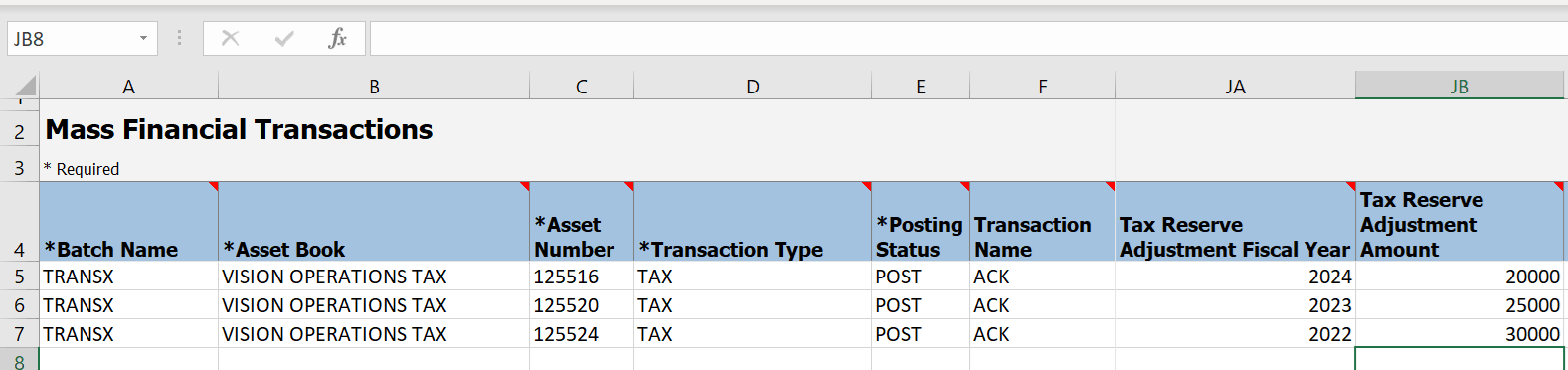Click the Enter checkmark icon in formula bar
This screenshot has width=1568, height=370.
tap(284, 38)
